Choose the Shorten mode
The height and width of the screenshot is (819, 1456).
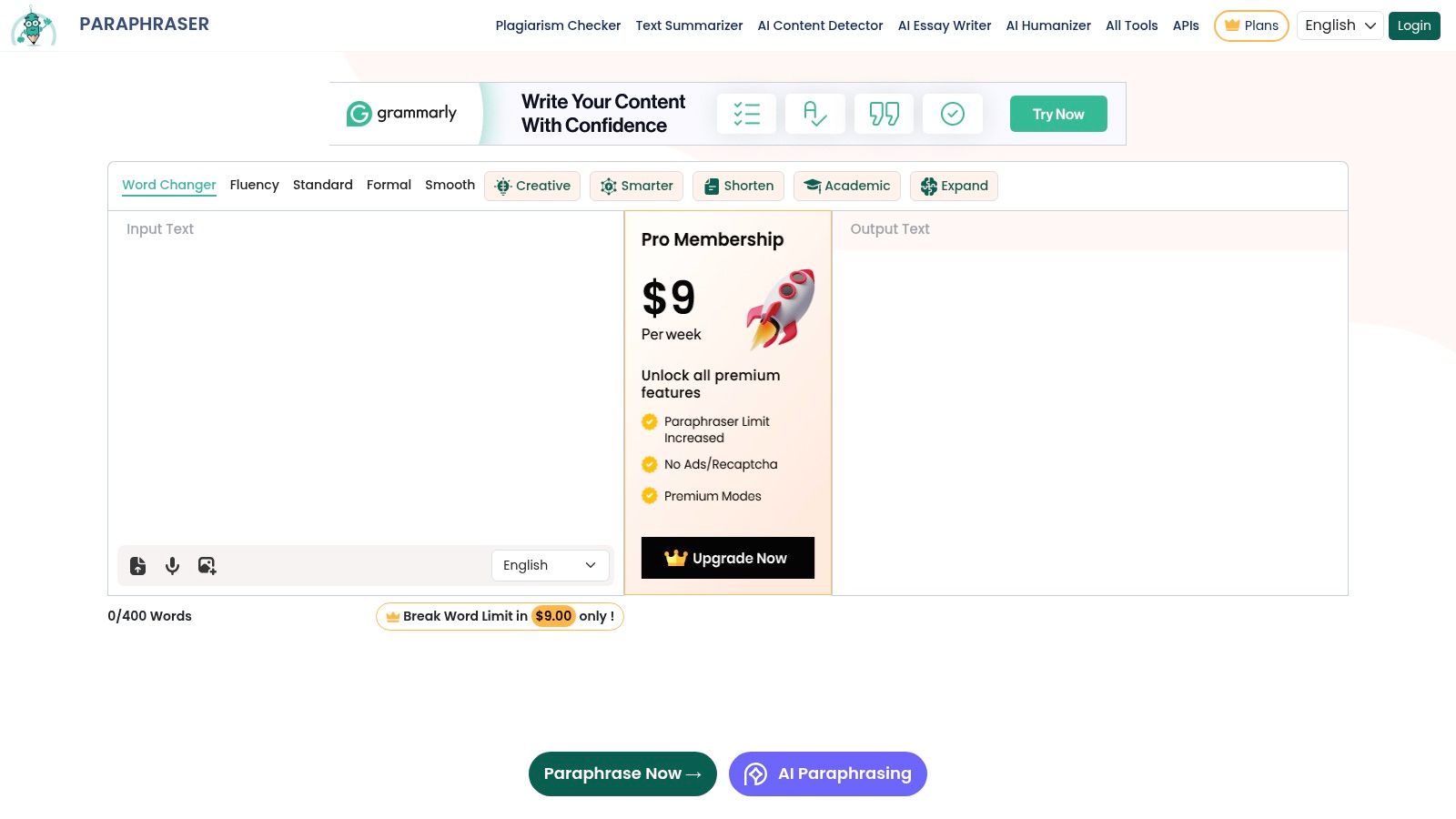tap(738, 186)
